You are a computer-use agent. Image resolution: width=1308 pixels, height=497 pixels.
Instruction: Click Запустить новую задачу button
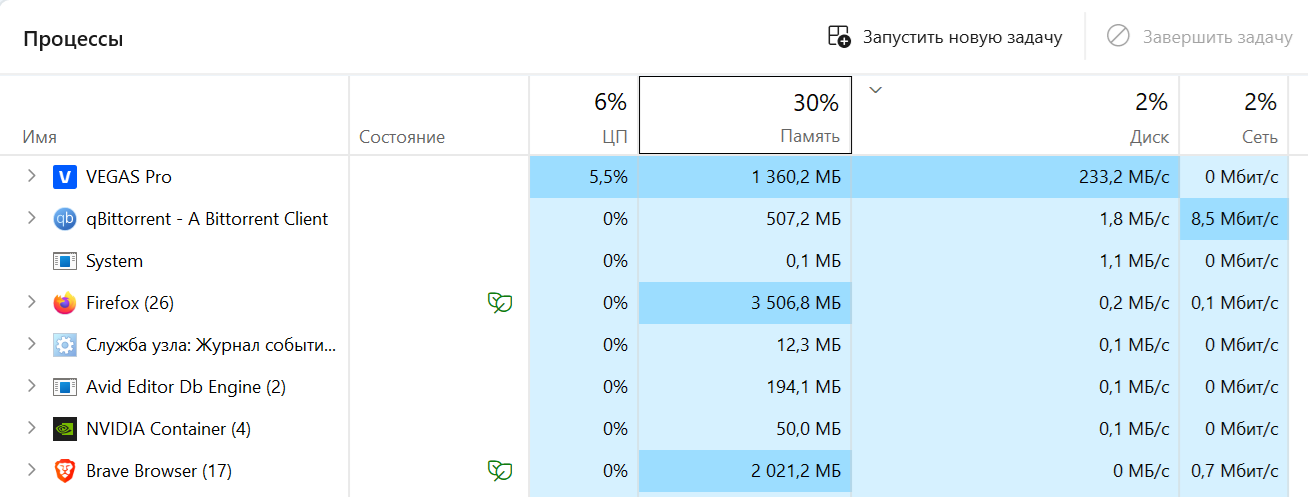[x=945, y=37]
